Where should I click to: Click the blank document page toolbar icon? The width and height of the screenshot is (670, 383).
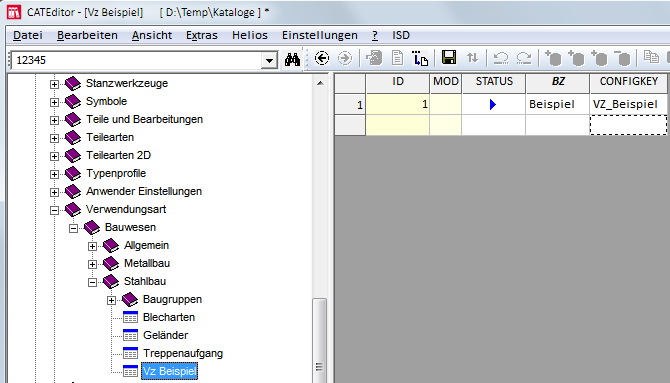point(397,58)
